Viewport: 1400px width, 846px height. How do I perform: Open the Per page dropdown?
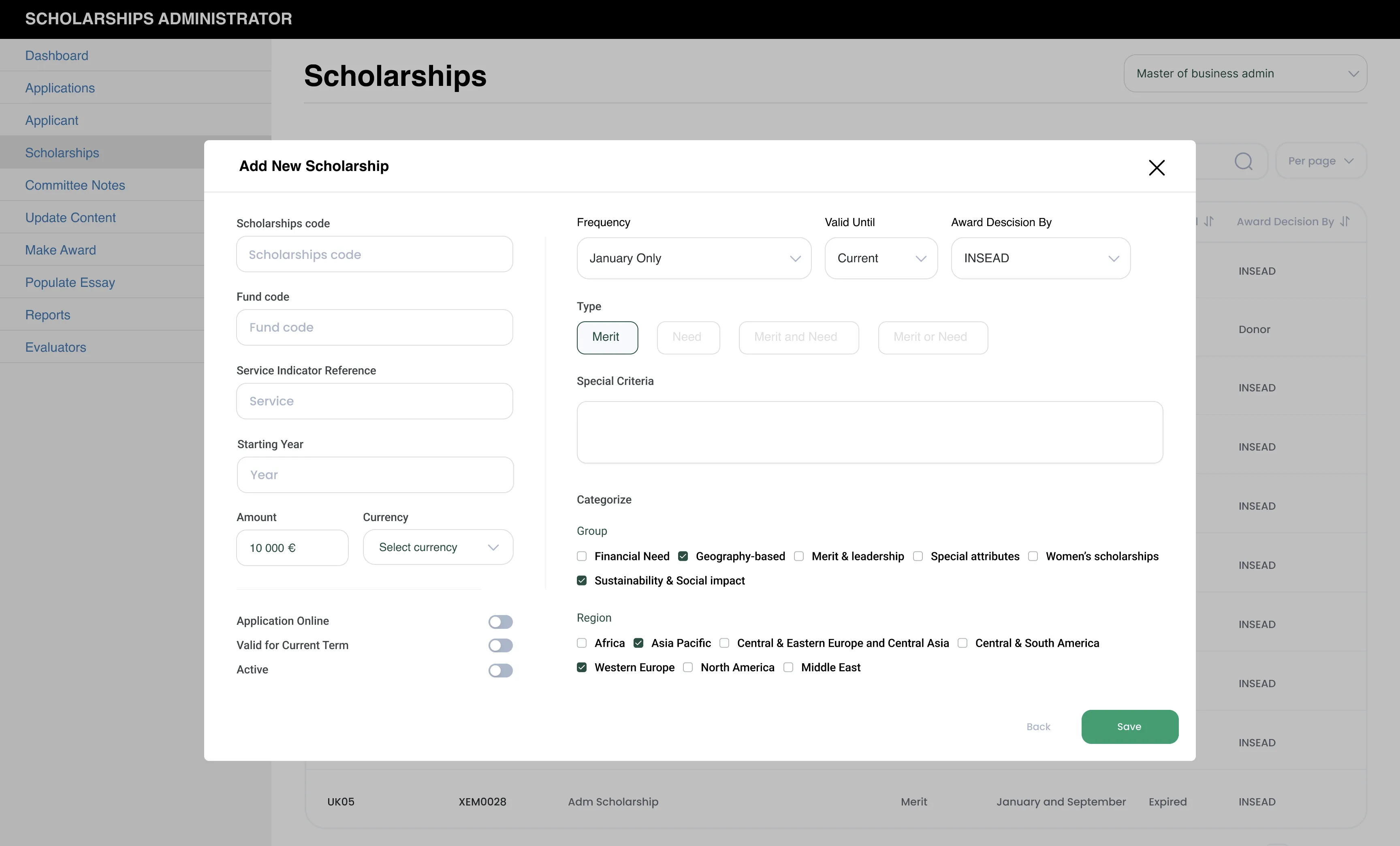pos(1321,161)
